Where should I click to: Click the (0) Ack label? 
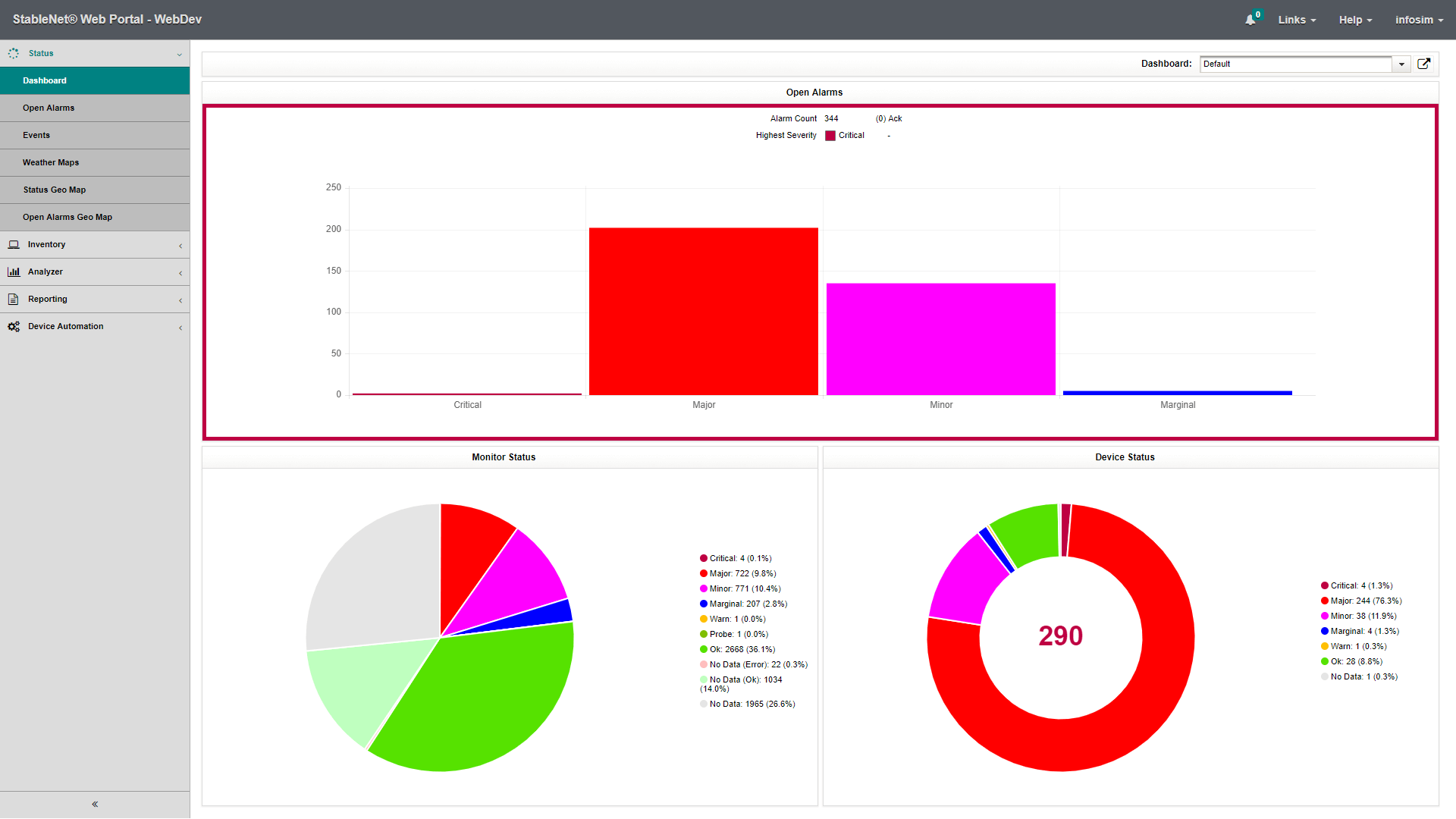click(x=889, y=118)
